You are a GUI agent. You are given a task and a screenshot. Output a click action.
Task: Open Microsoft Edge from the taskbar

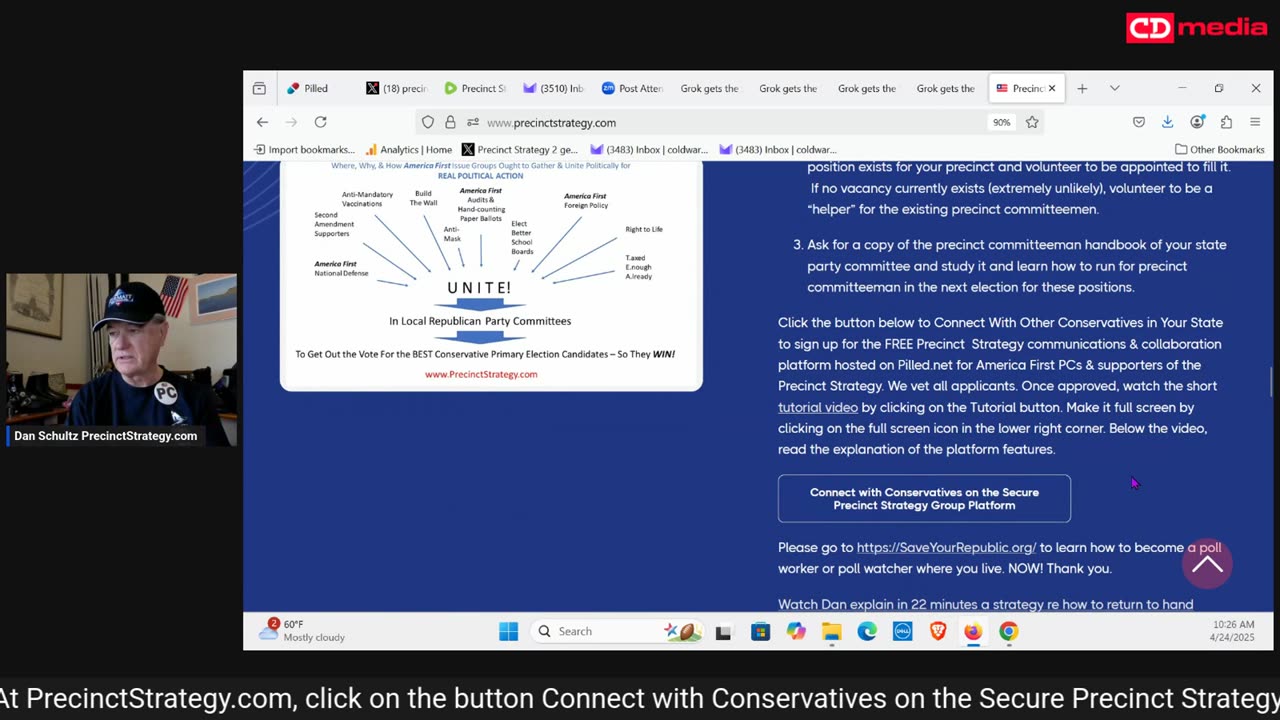[x=867, y=631]
